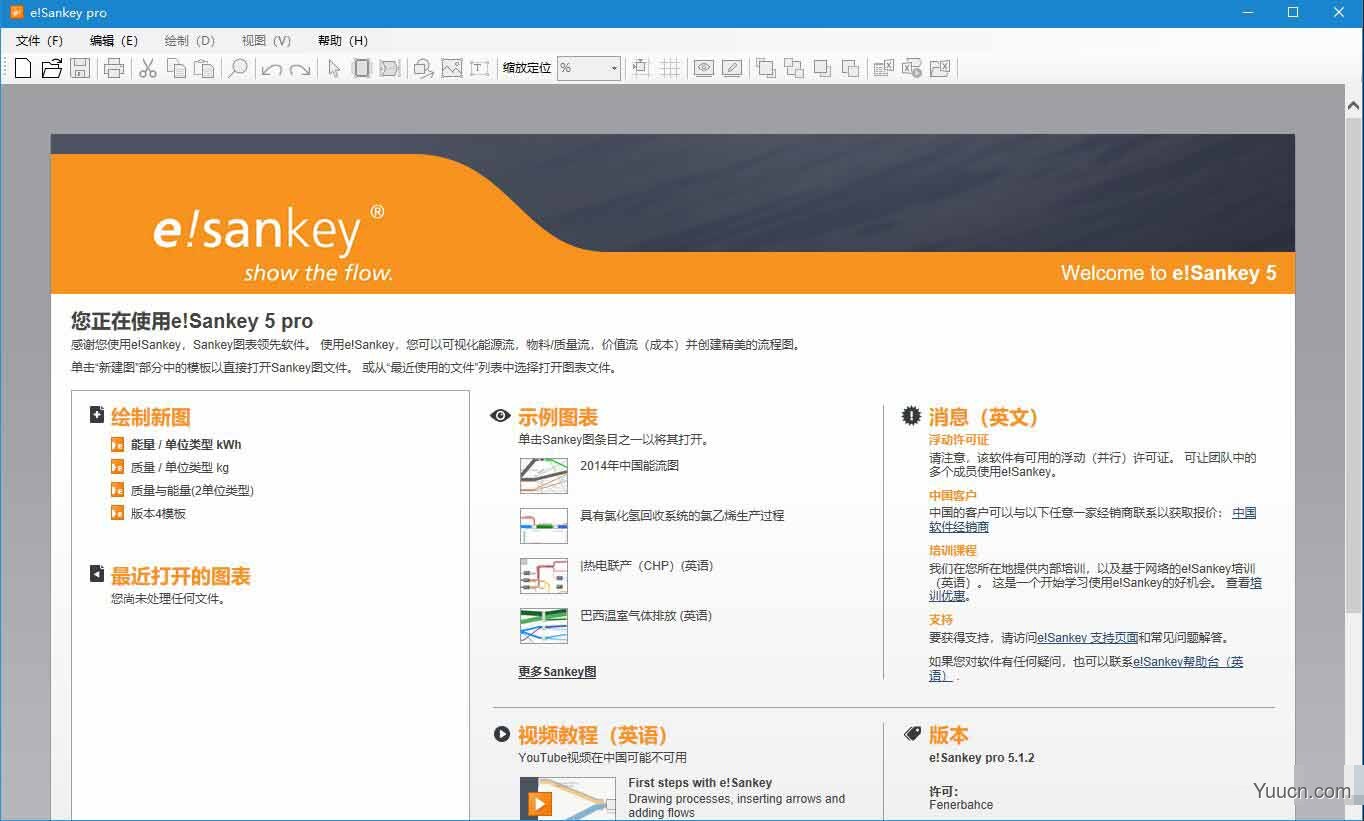Click the Print icon
The width and height of the screenshot is (1364, 821).
[x=115, y=68]
